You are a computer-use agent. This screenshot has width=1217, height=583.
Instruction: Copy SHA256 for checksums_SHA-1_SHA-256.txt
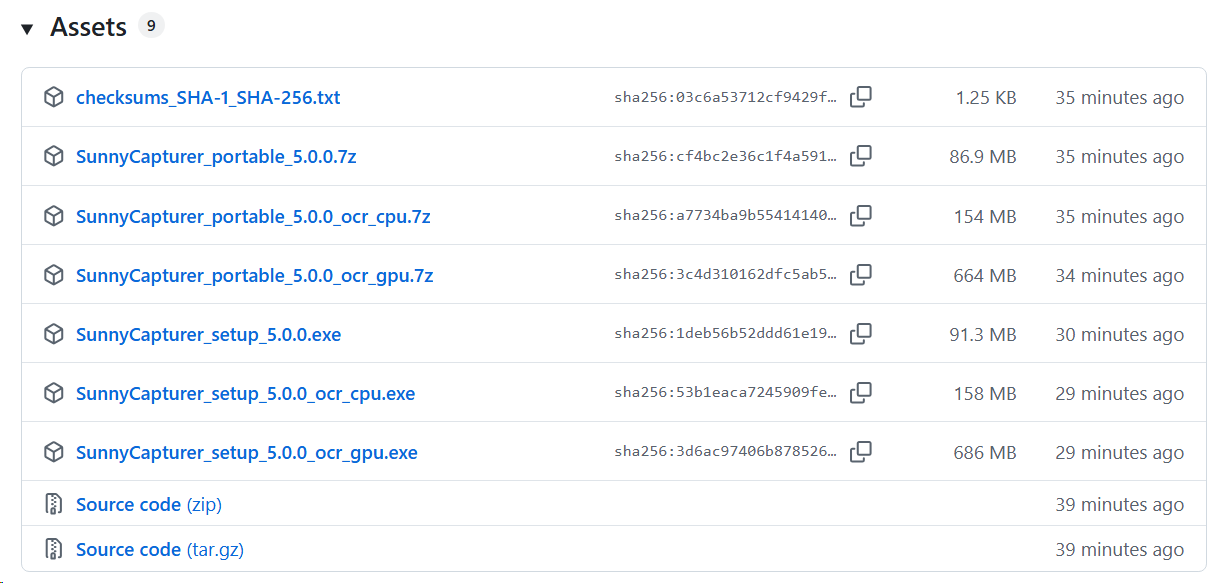[860, 97]
